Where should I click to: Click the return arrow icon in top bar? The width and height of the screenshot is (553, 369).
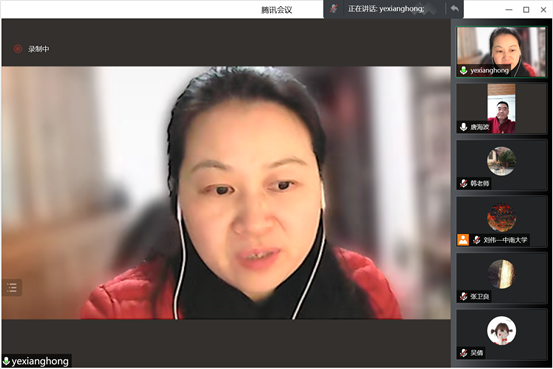[455, 8]
